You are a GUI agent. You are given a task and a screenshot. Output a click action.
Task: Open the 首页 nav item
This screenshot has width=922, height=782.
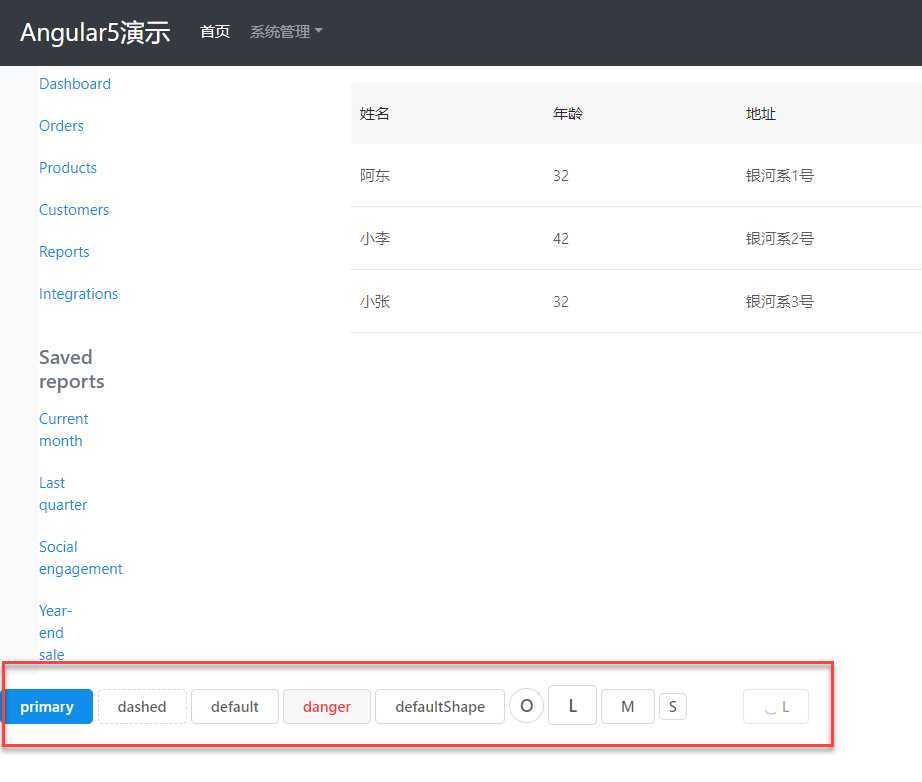click(215, 32)
